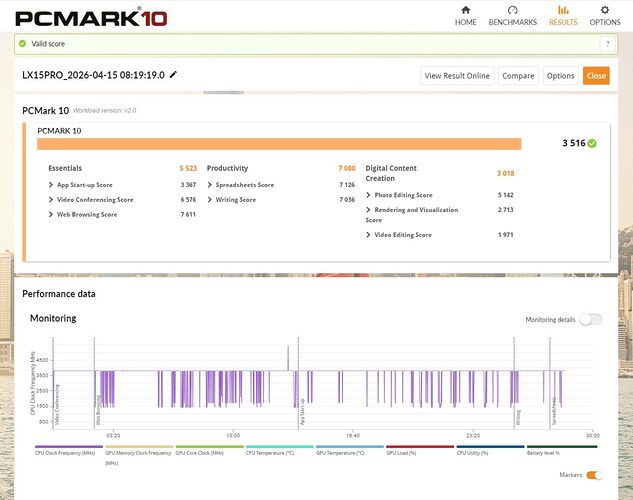
Task: Click the Web Browsing marker on chart
Action: [98, 410]
